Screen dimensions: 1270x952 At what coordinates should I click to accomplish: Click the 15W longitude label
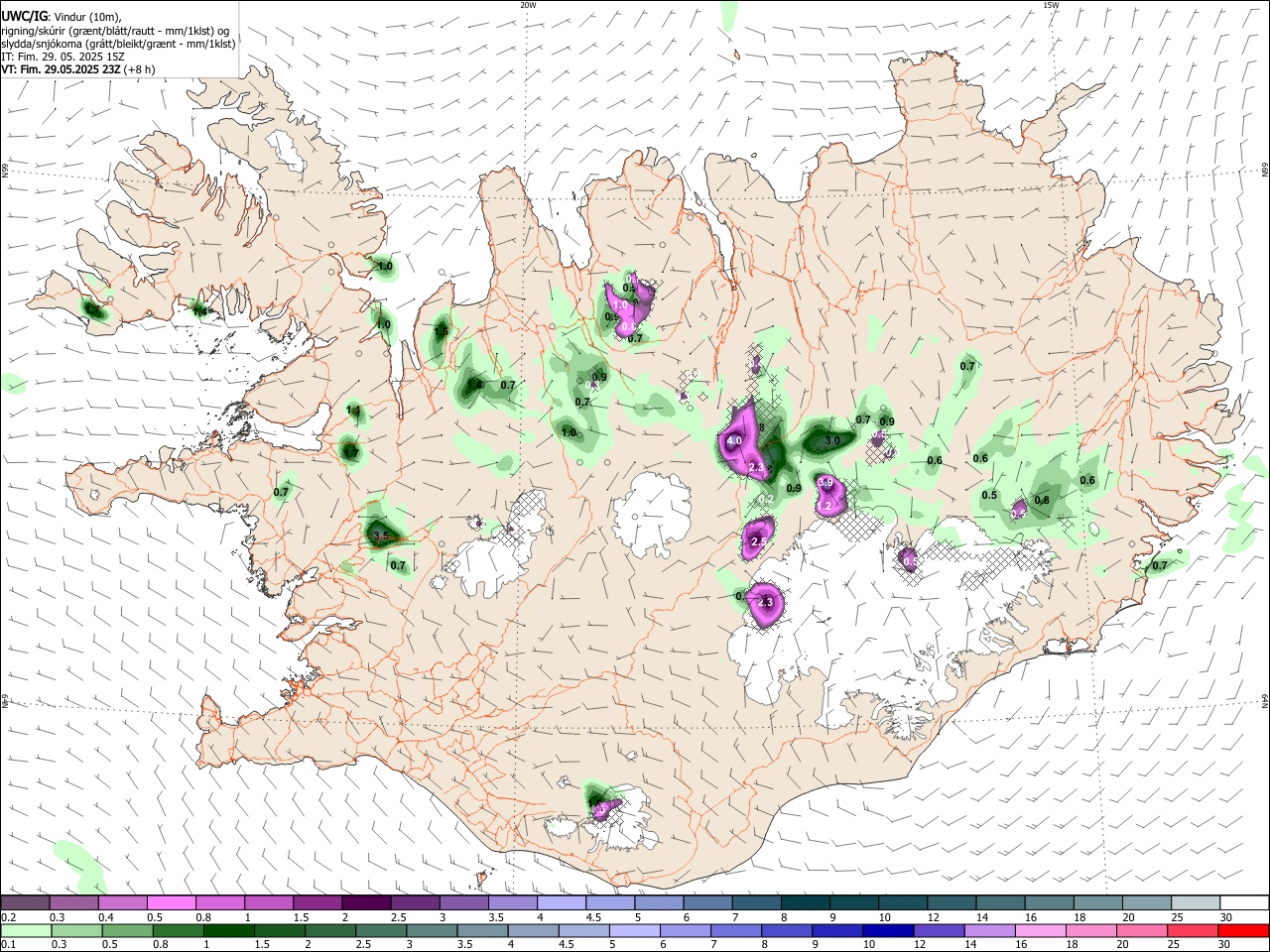point(1051,5)
